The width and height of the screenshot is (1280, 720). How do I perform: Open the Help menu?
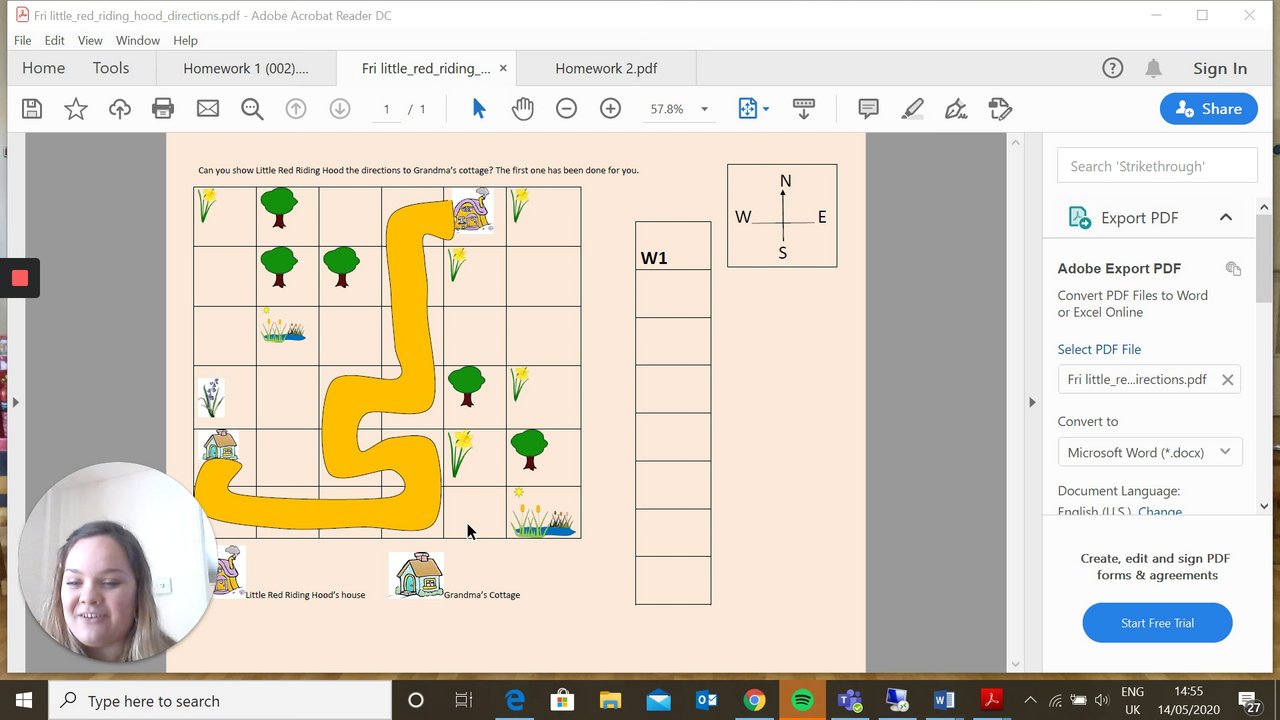[x=185, y=40]
